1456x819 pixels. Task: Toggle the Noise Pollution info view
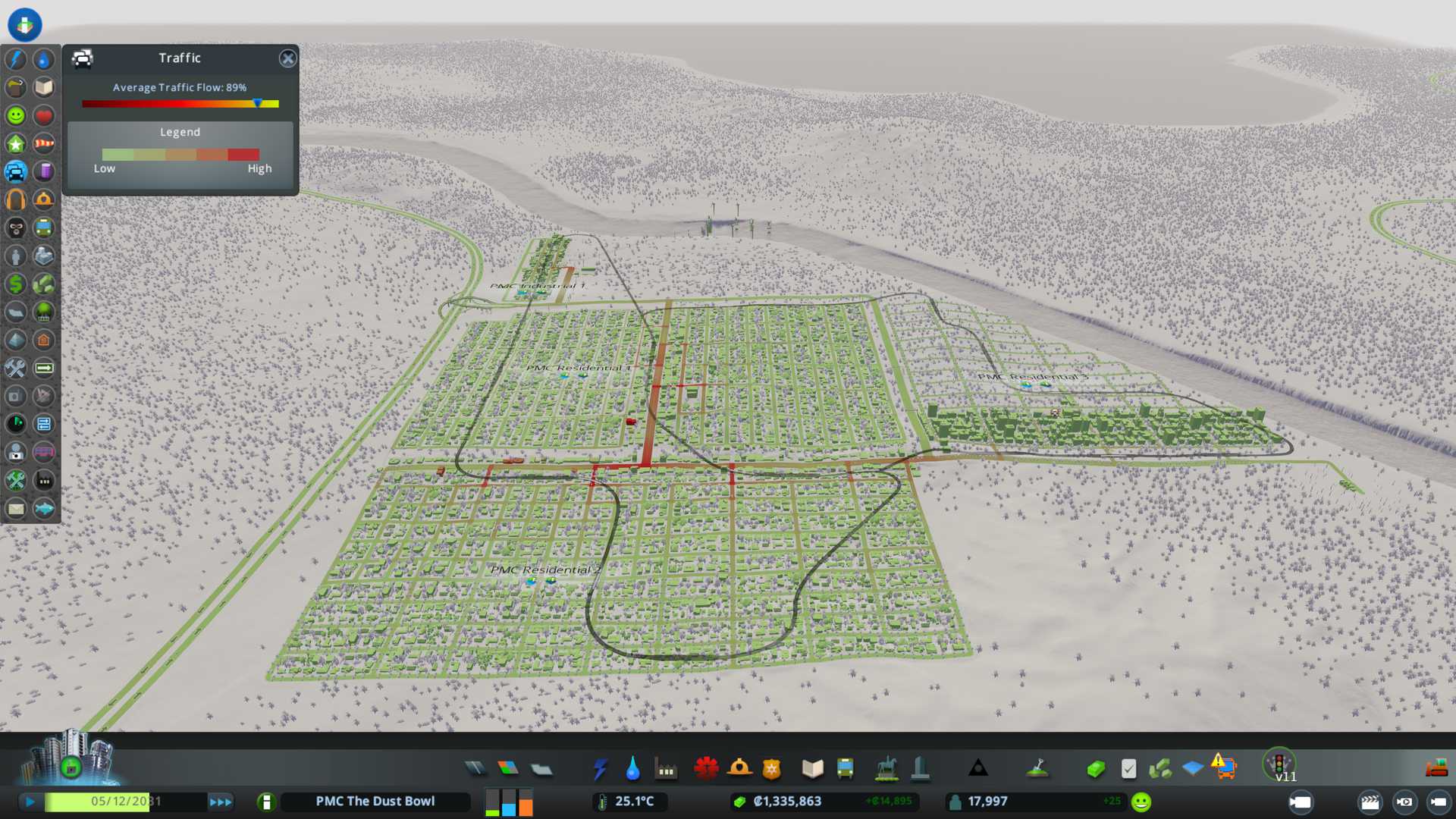click(x=16, y=199)
